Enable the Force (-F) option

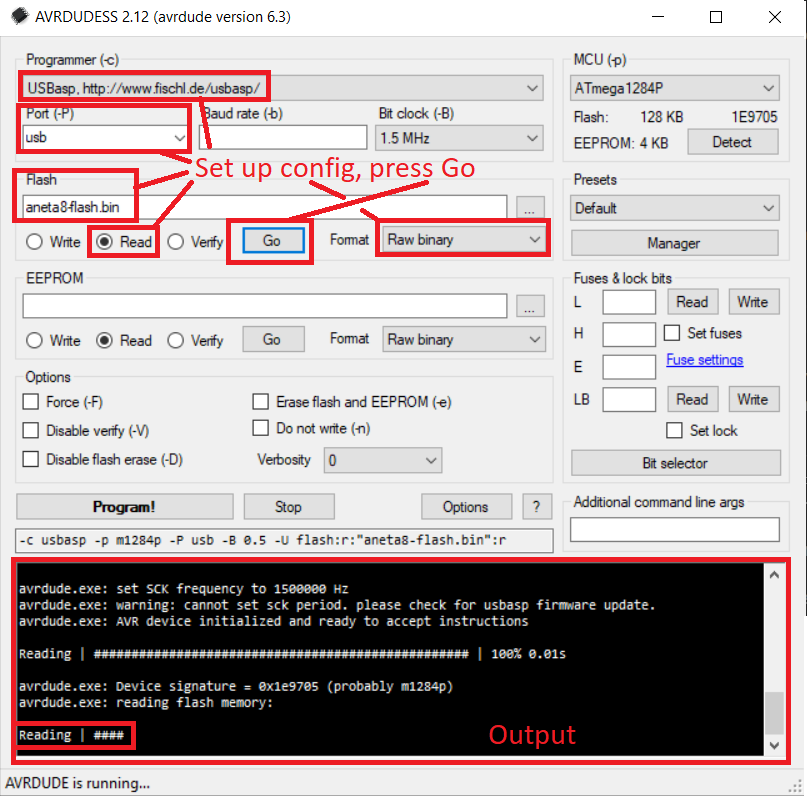tap(29, 401)
